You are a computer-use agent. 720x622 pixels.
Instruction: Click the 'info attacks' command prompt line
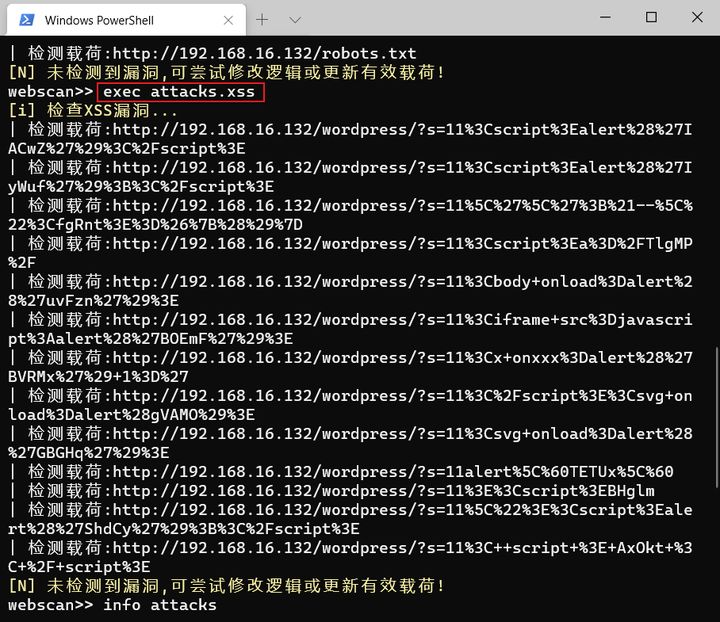pos(112,605)
